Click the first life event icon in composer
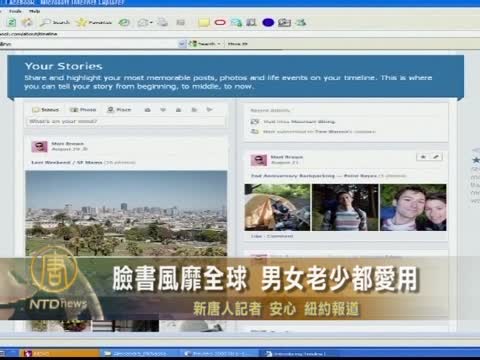 (x=147, y=110)
